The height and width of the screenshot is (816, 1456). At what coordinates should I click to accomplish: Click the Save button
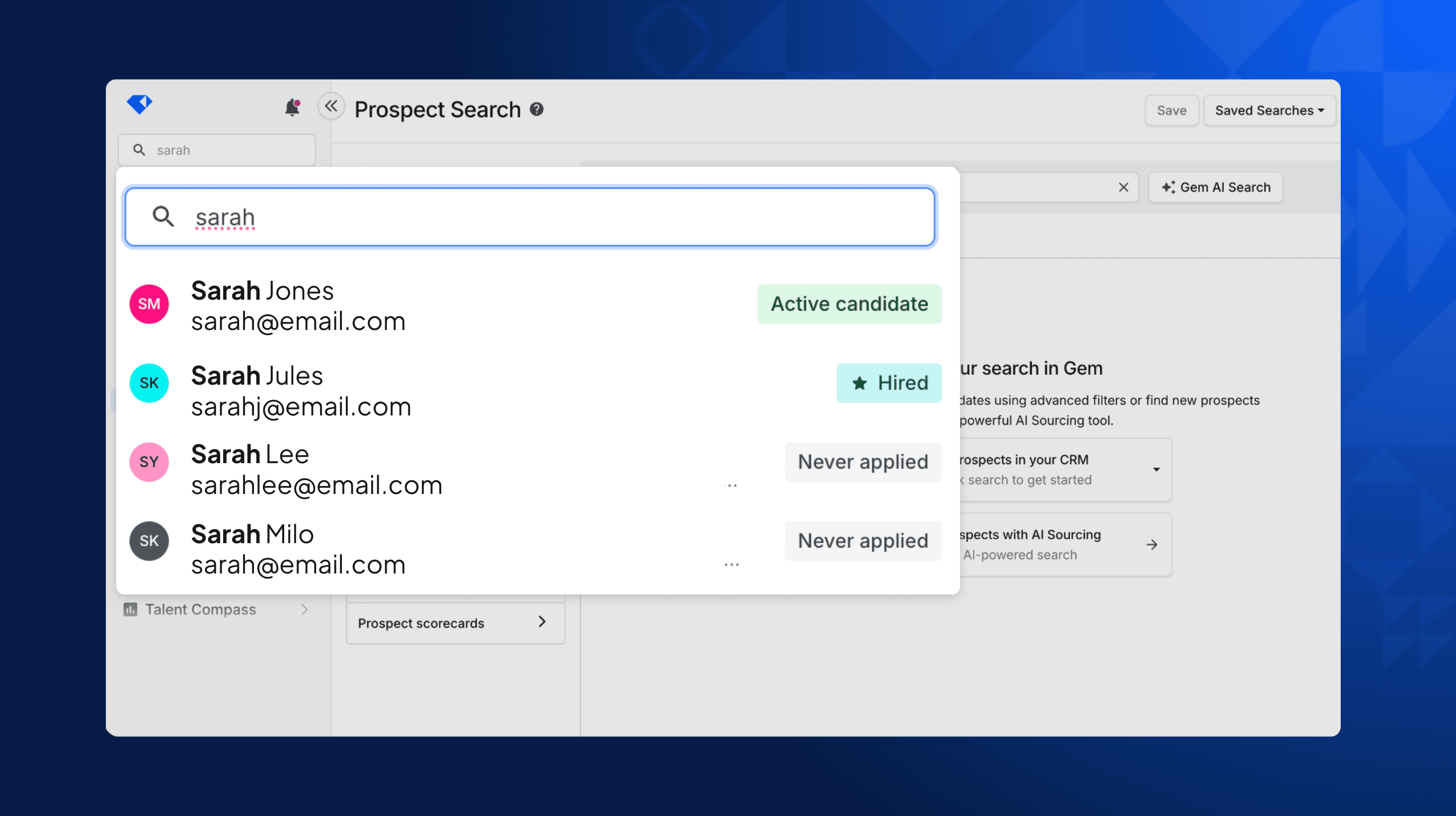click(1172, 110)
